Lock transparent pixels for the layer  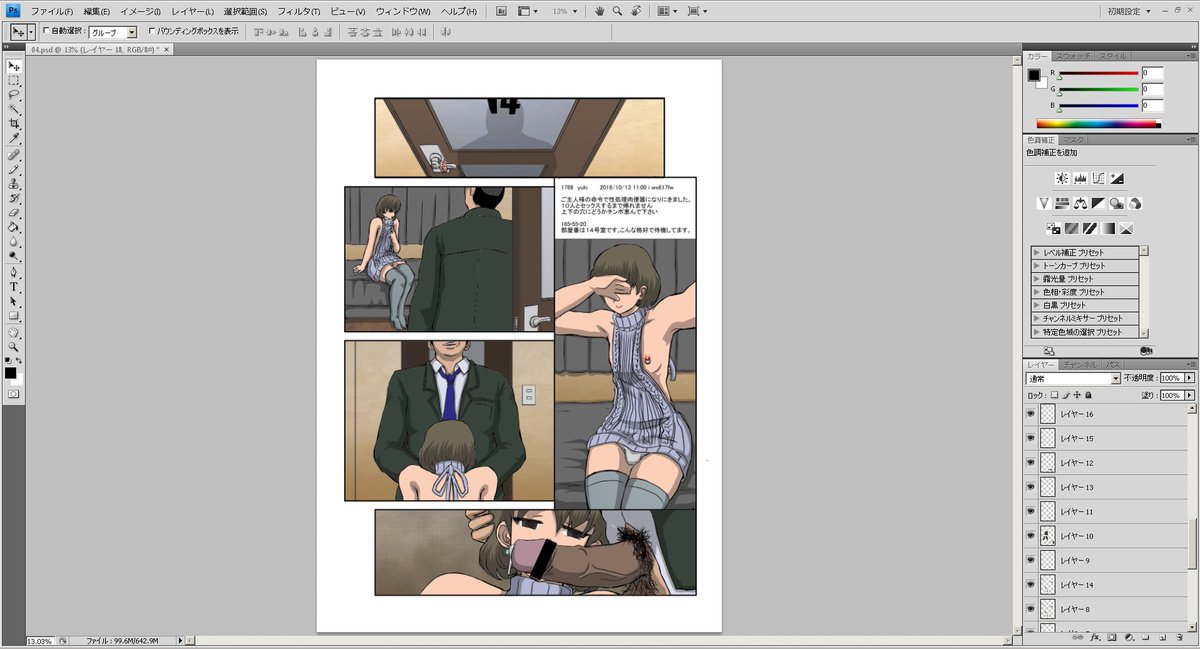(1054, 395)
